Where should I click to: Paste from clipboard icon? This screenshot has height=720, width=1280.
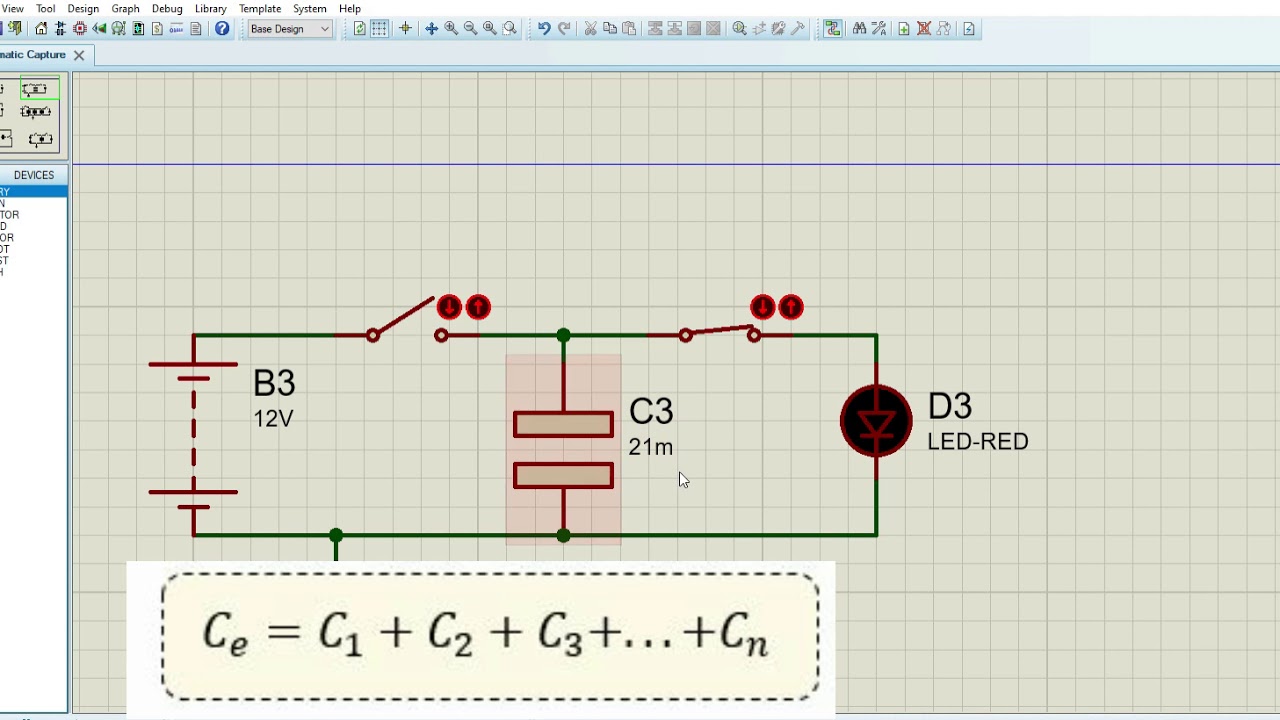point(629,29)
